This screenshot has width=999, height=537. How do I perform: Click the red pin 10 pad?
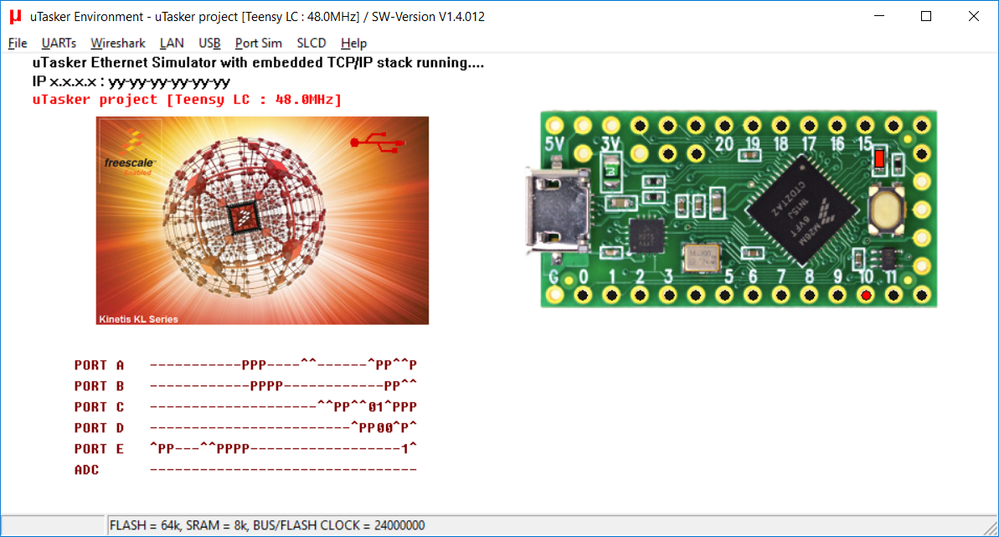[865, 295]
